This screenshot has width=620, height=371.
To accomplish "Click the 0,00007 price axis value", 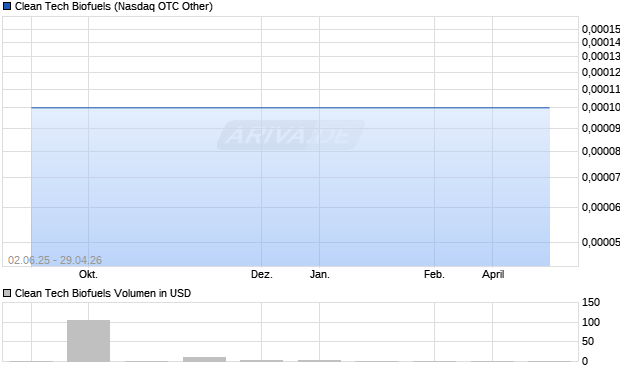I will coord(601,177).
